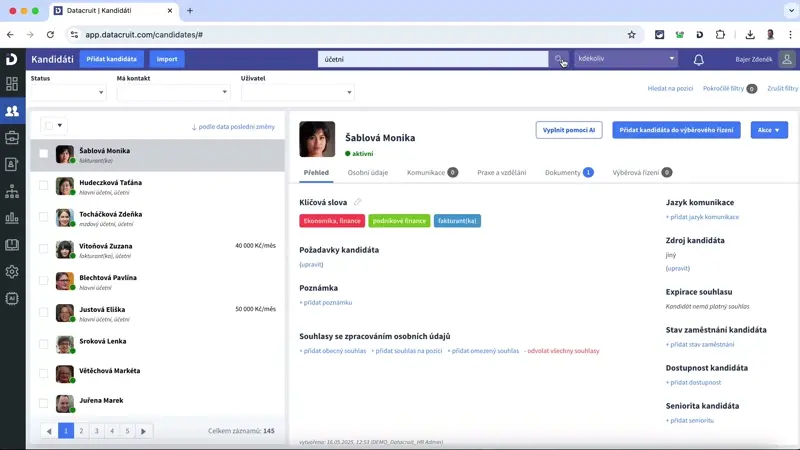Click the notification bell icon

point(698,59)
